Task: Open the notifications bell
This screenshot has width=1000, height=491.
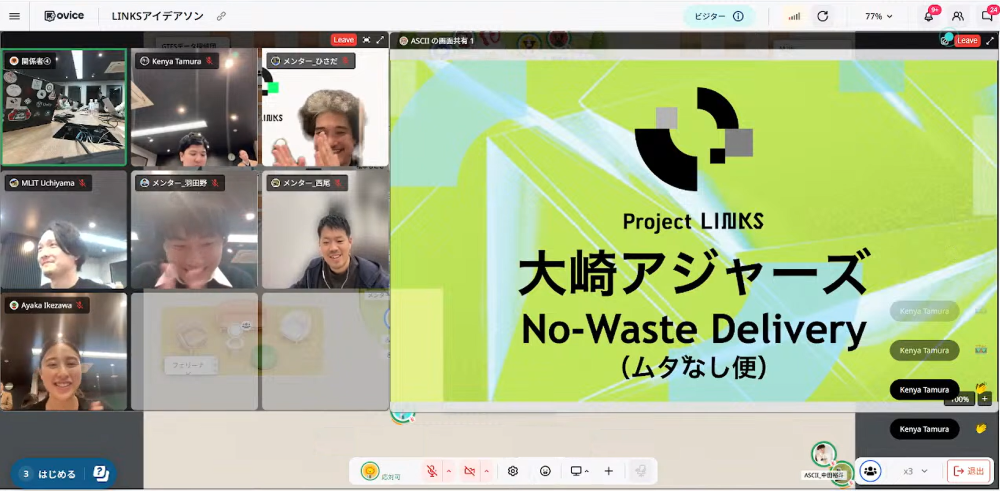Action: 929,17
